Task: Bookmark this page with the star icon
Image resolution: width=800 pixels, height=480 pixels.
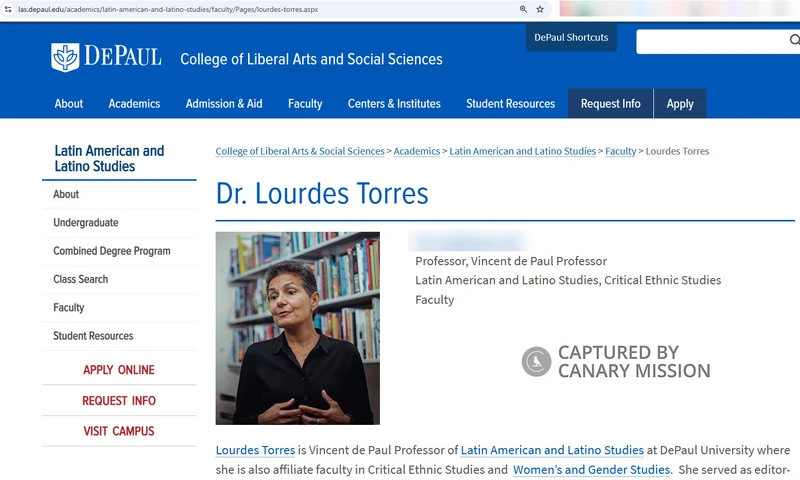Action: [x=540, y=9]
